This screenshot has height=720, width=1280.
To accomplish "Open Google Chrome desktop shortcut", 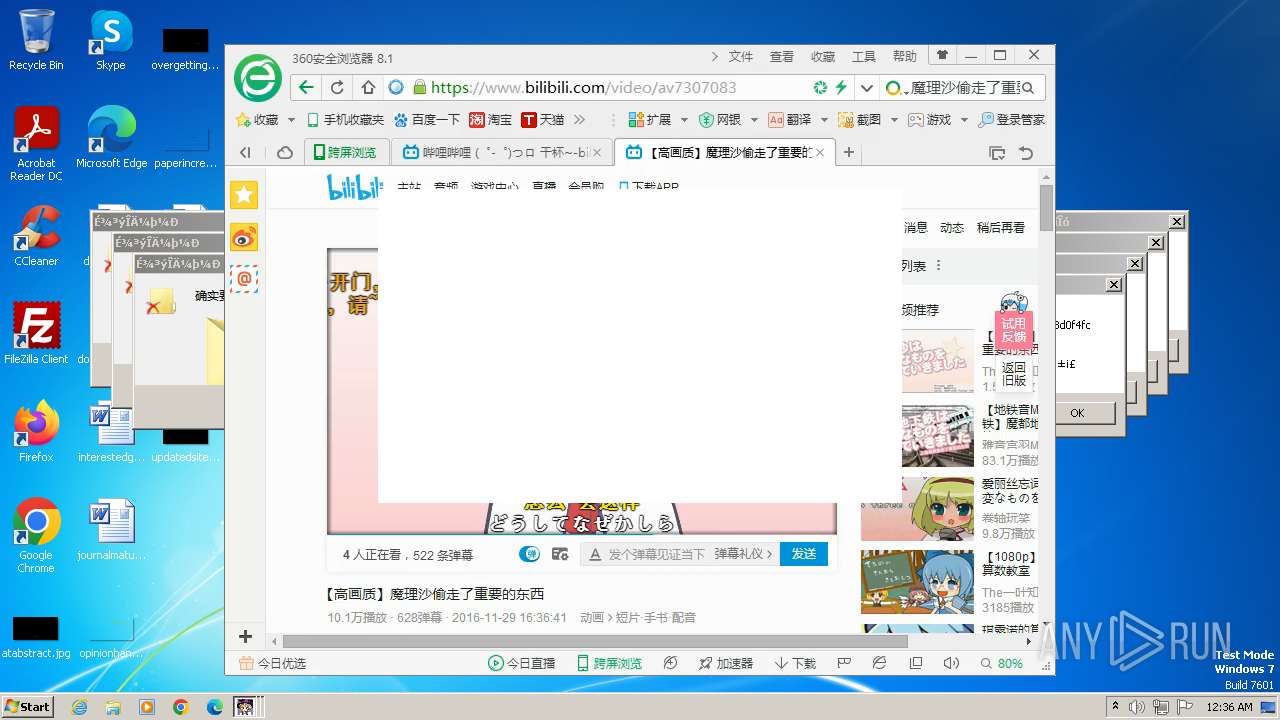I will 36,535.
